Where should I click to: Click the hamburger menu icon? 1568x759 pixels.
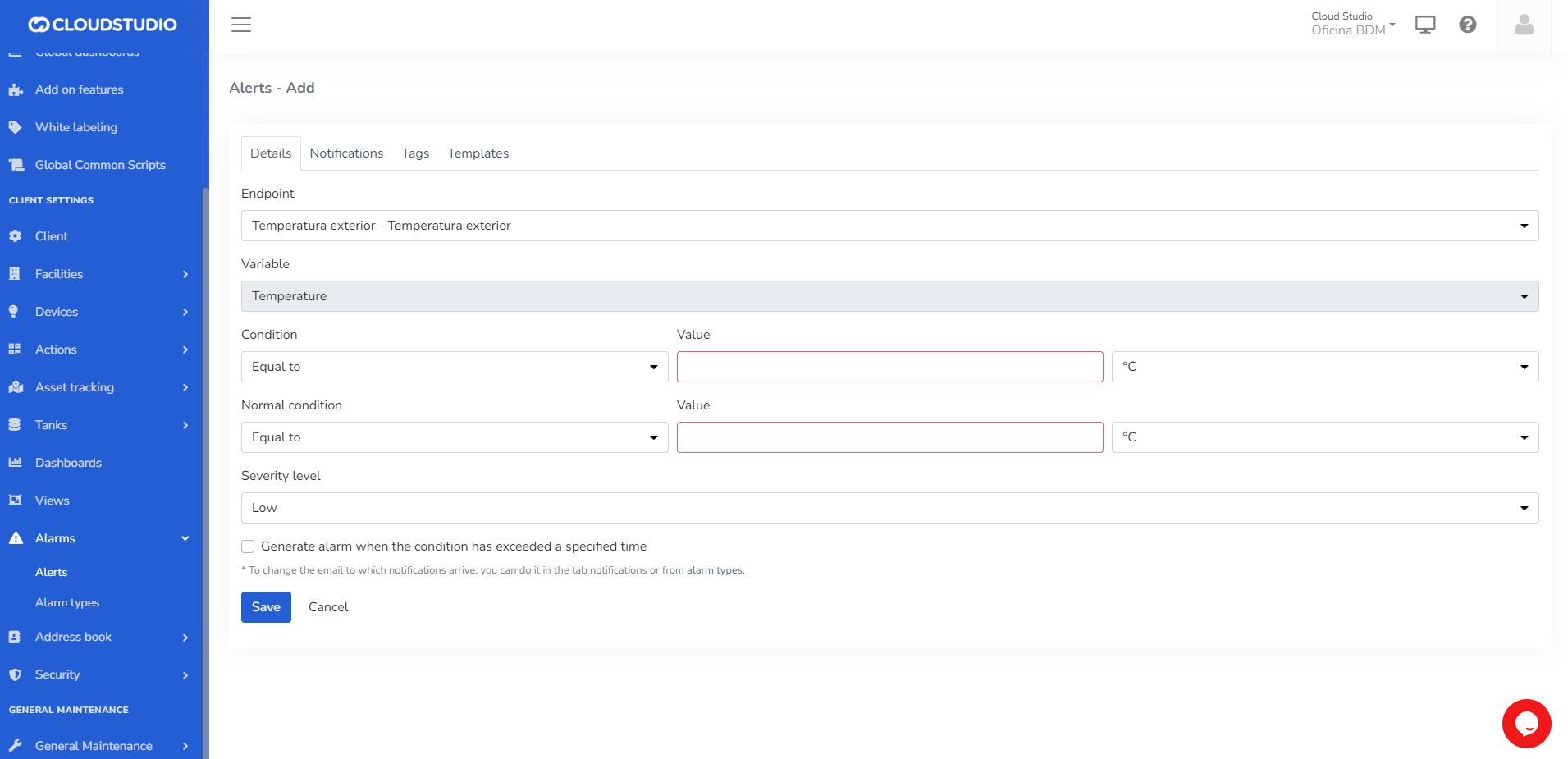point(241,25)
